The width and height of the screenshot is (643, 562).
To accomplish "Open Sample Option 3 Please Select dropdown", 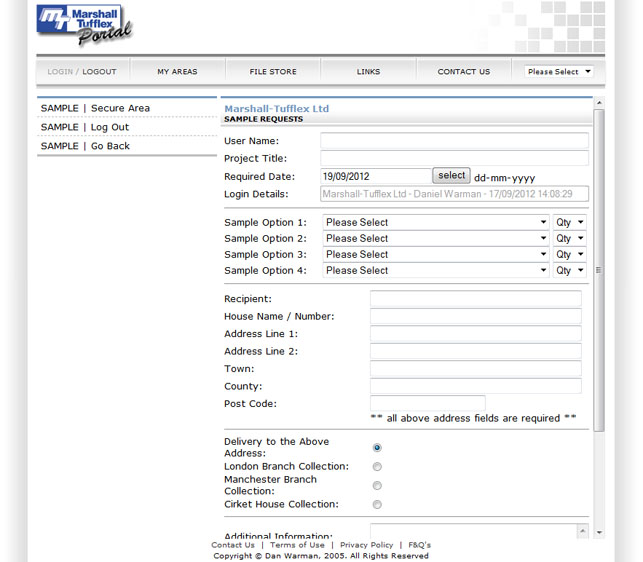I will point(436,254).
